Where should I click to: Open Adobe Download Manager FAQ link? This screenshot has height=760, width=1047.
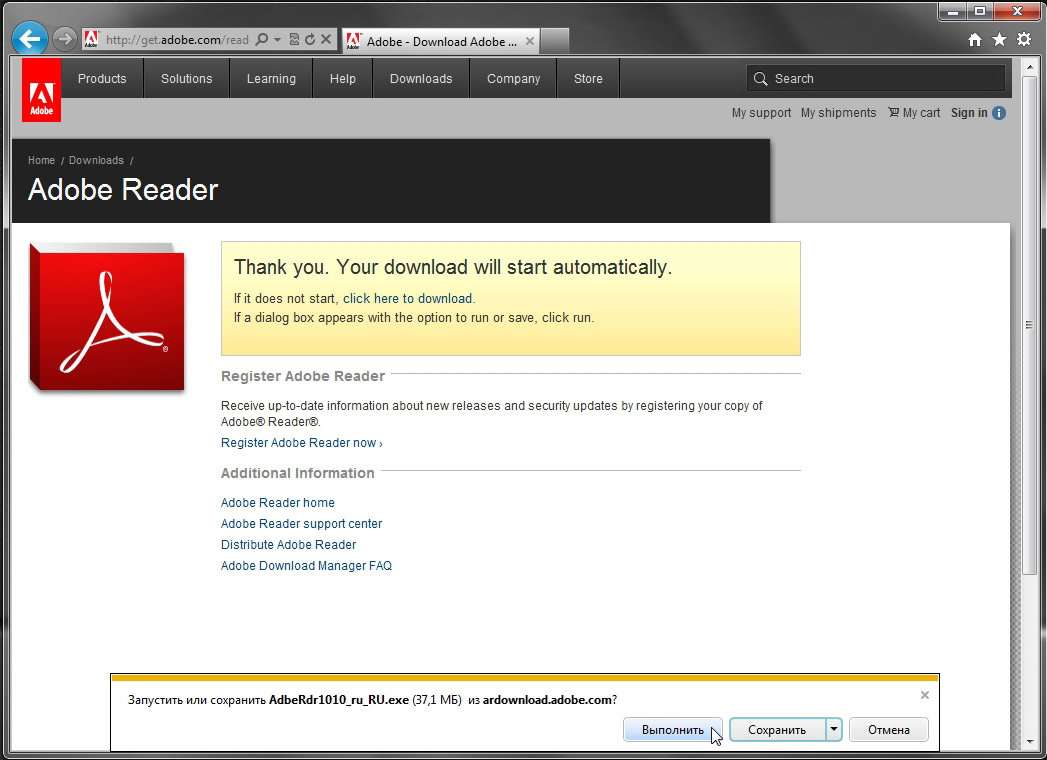point(306,566)
